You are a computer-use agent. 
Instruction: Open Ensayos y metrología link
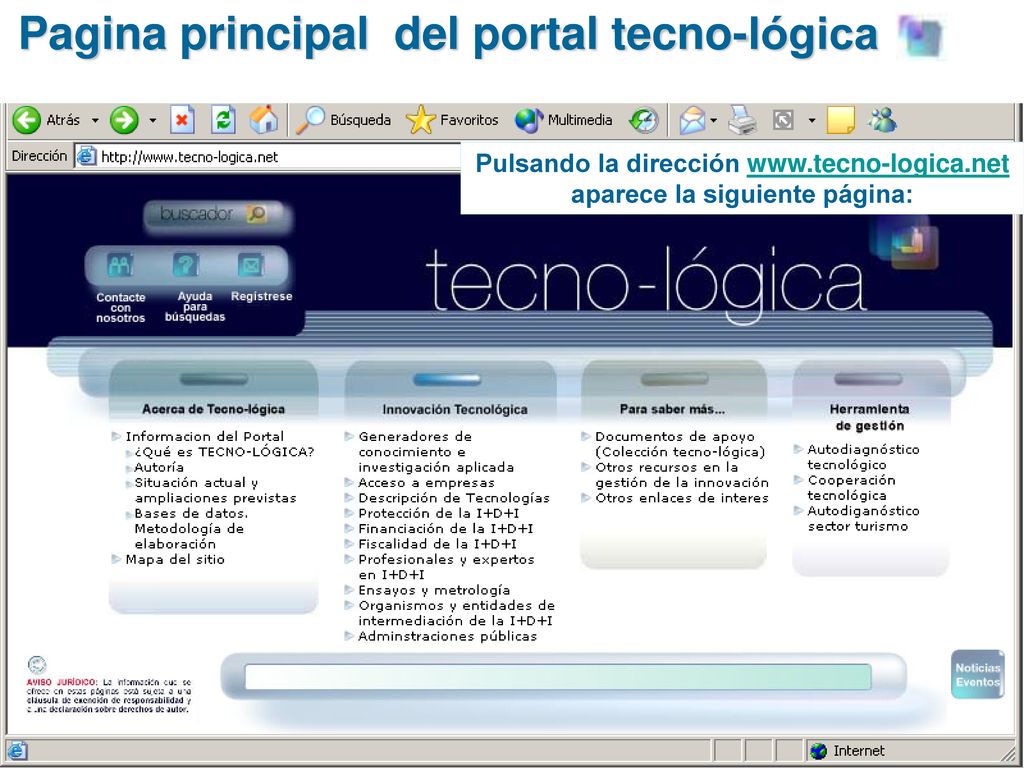(434, 590)
